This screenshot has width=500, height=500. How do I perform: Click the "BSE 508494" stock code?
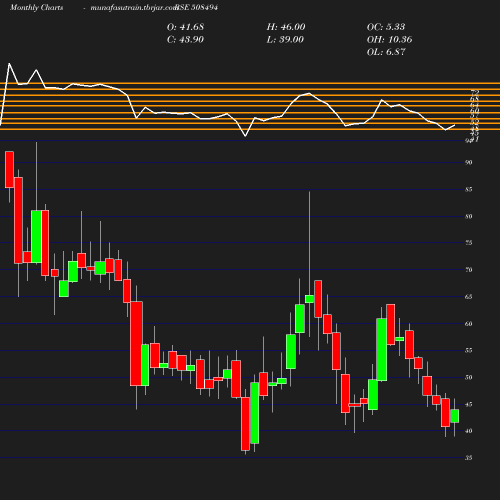point(197,8)
